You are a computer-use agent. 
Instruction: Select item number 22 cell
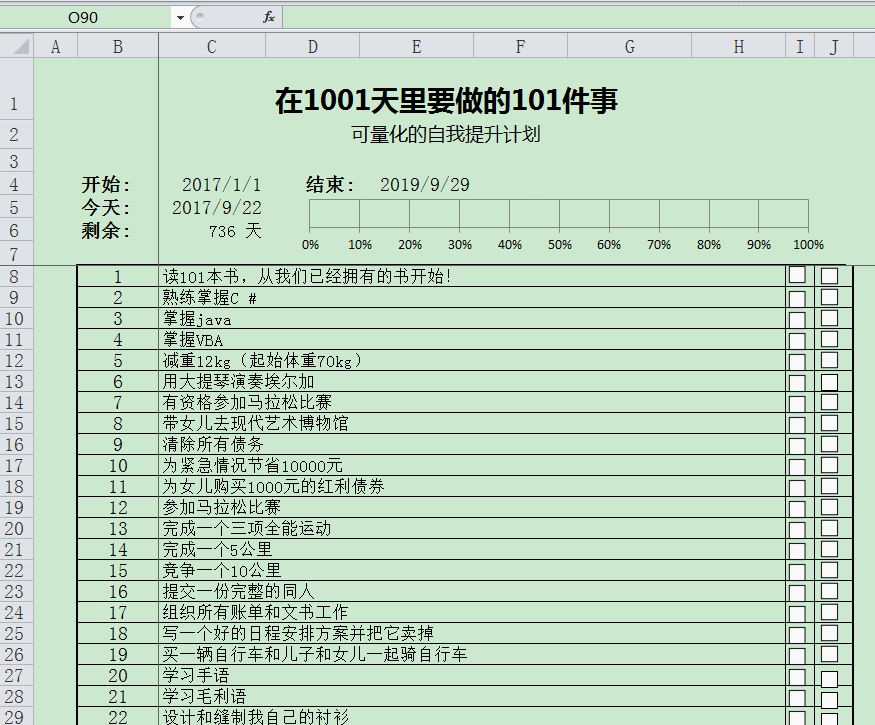[x=118, y=717]
